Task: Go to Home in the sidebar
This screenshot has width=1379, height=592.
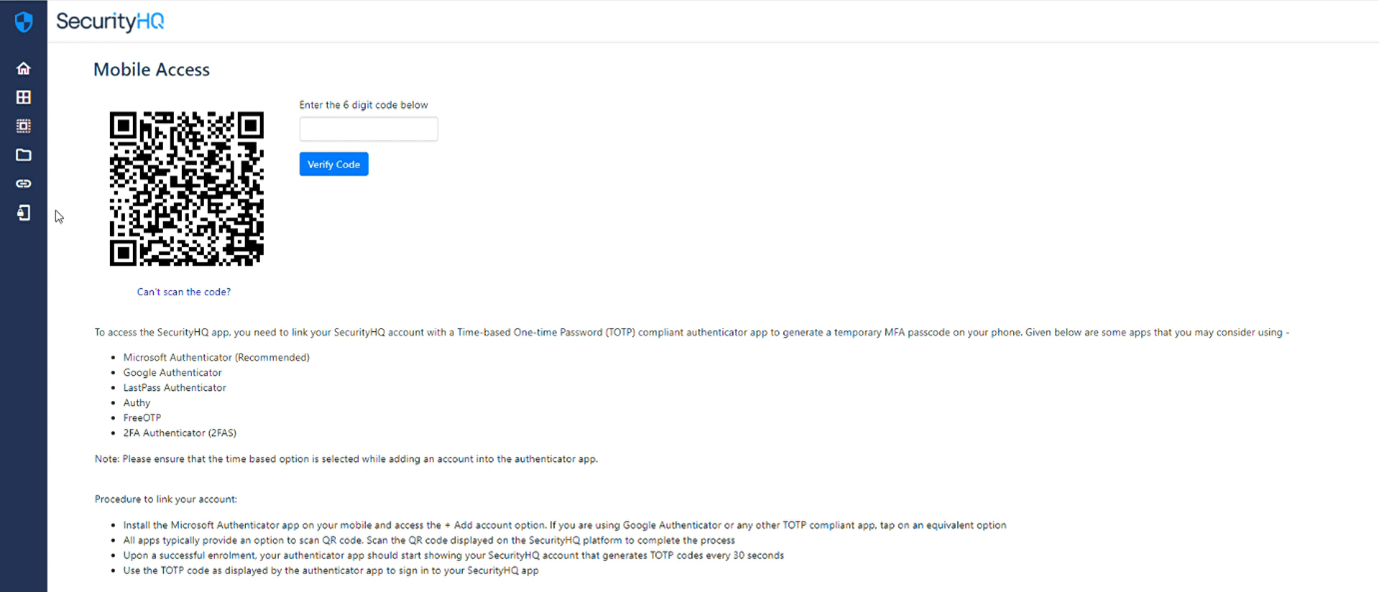Action: pos(23,69)
